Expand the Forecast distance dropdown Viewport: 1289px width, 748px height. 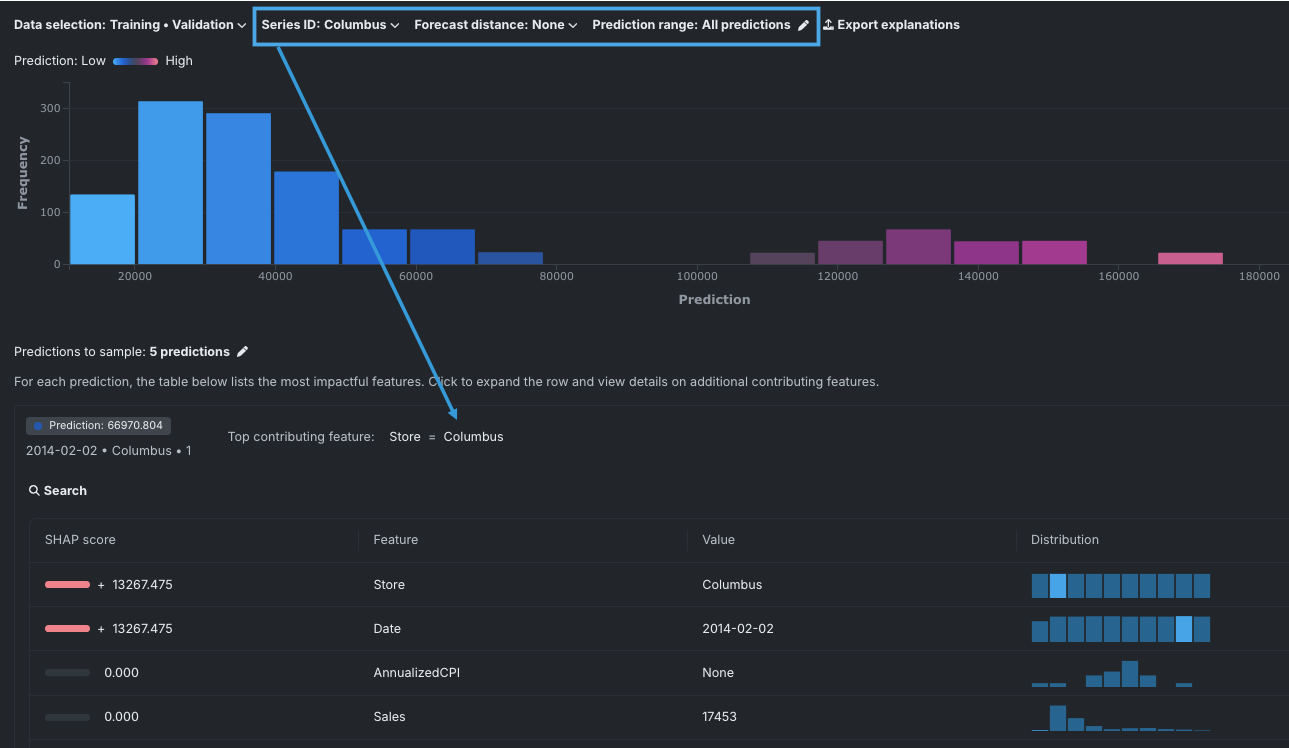click(495, 25)
